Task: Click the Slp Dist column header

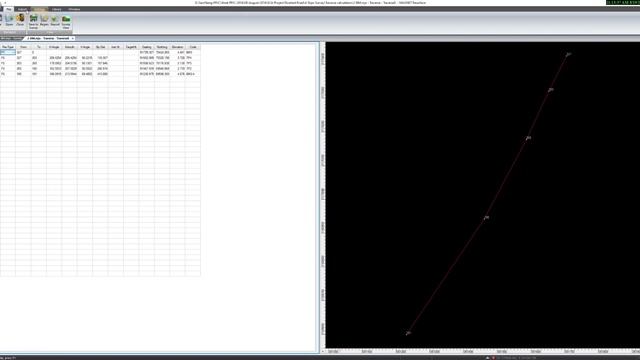Action: click(100, 47)
